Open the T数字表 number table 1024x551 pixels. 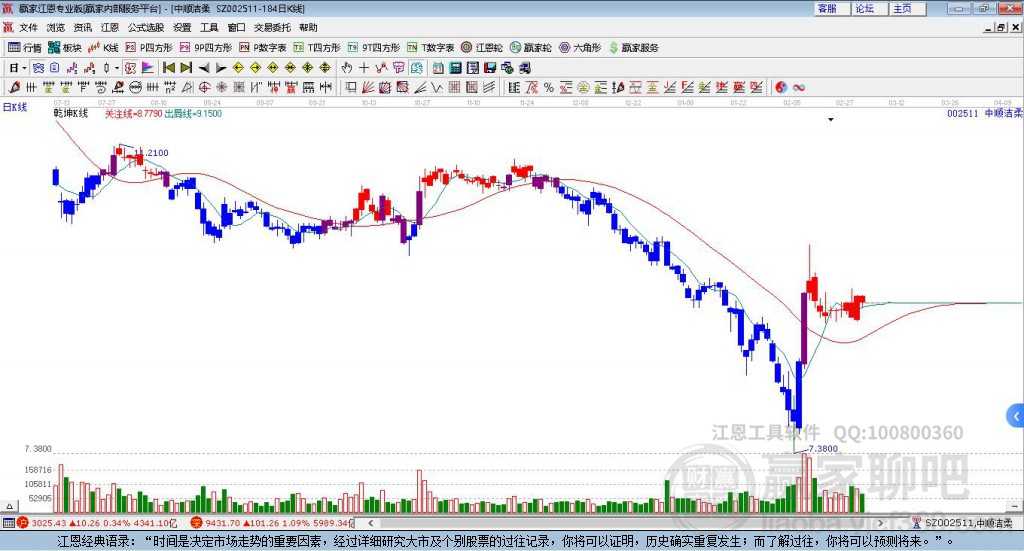pyautogui.click(x=431, y=47)
